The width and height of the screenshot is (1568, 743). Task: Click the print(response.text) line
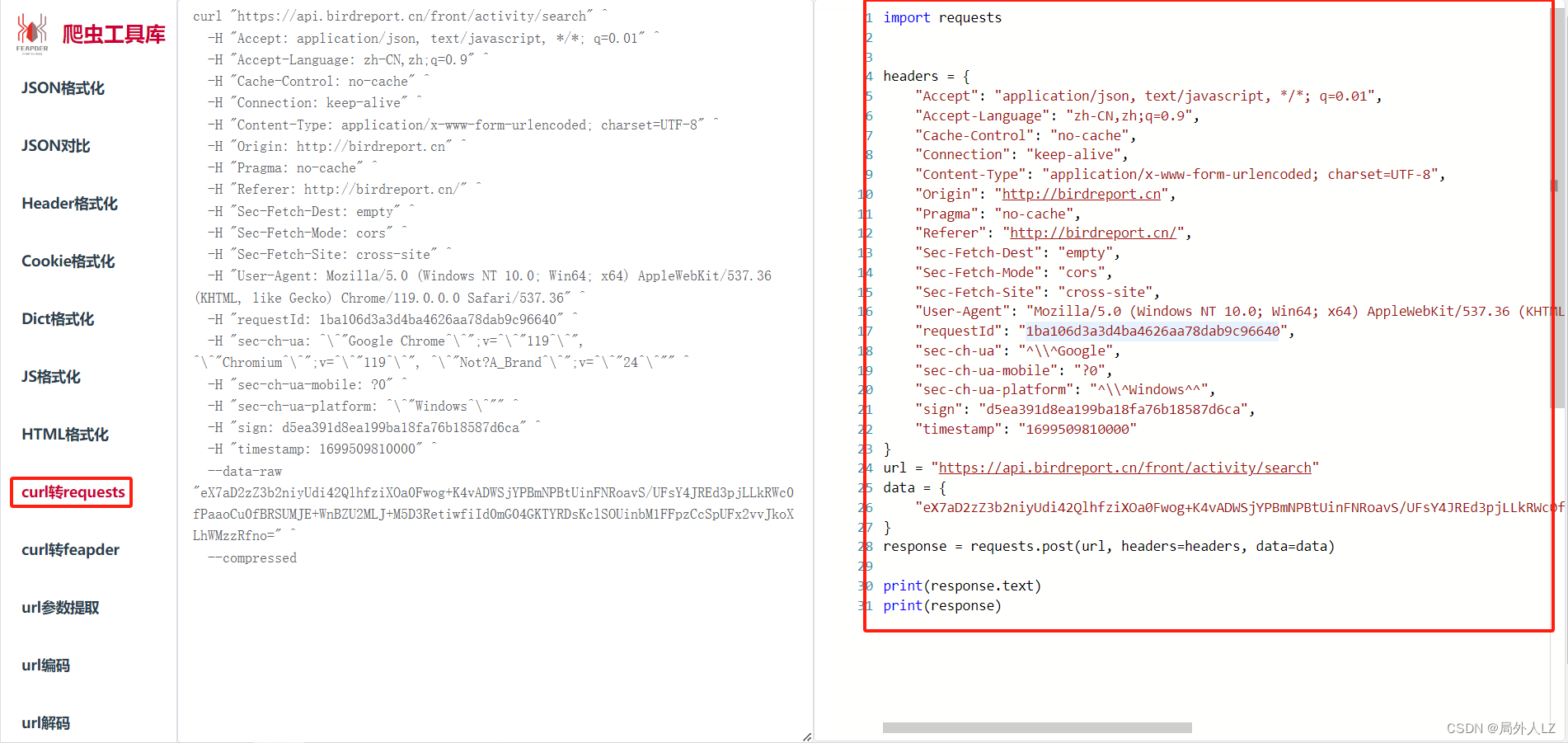(962, 585)
